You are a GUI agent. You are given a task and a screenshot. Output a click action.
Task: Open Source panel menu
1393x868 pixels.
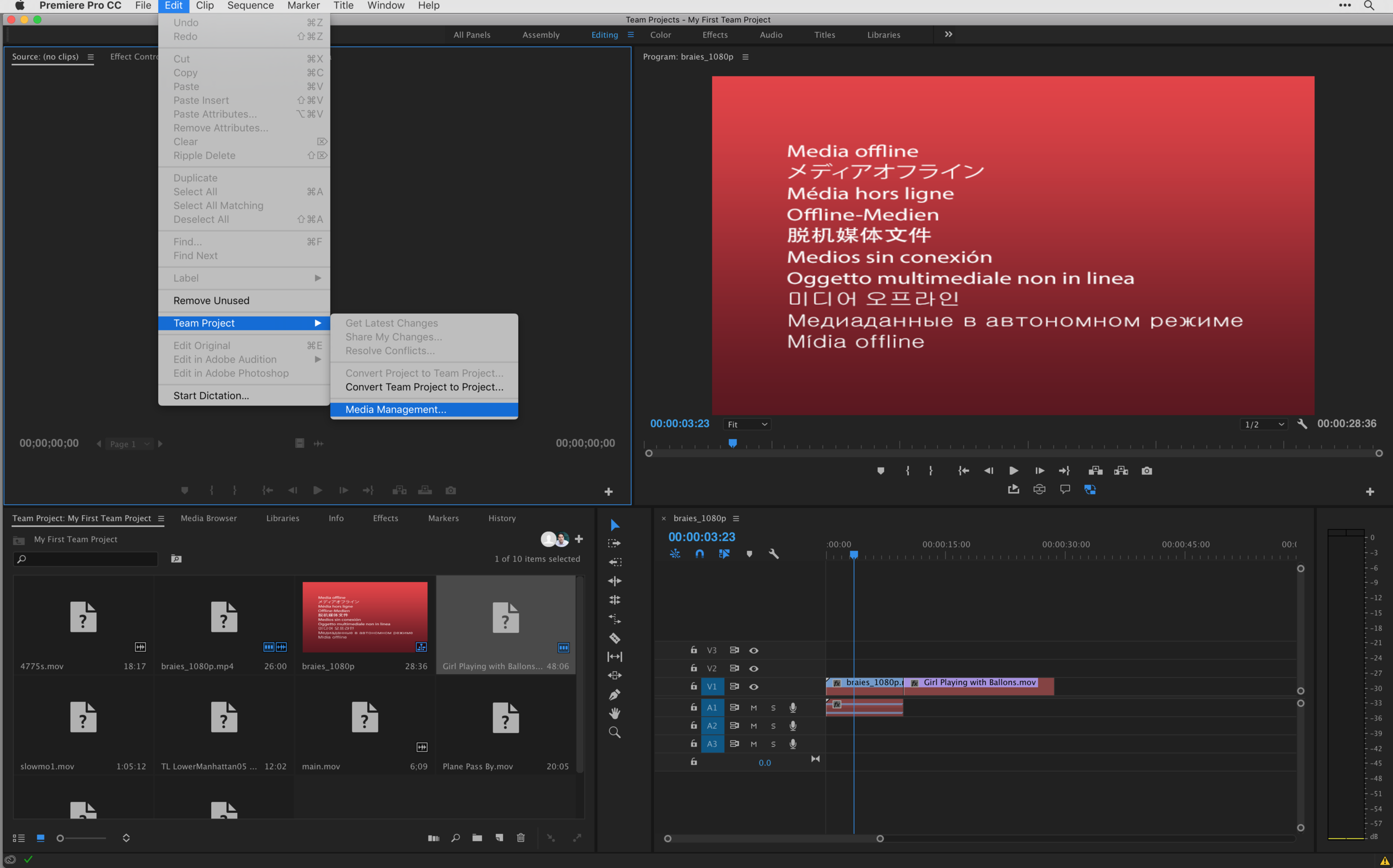click(90, 57)
